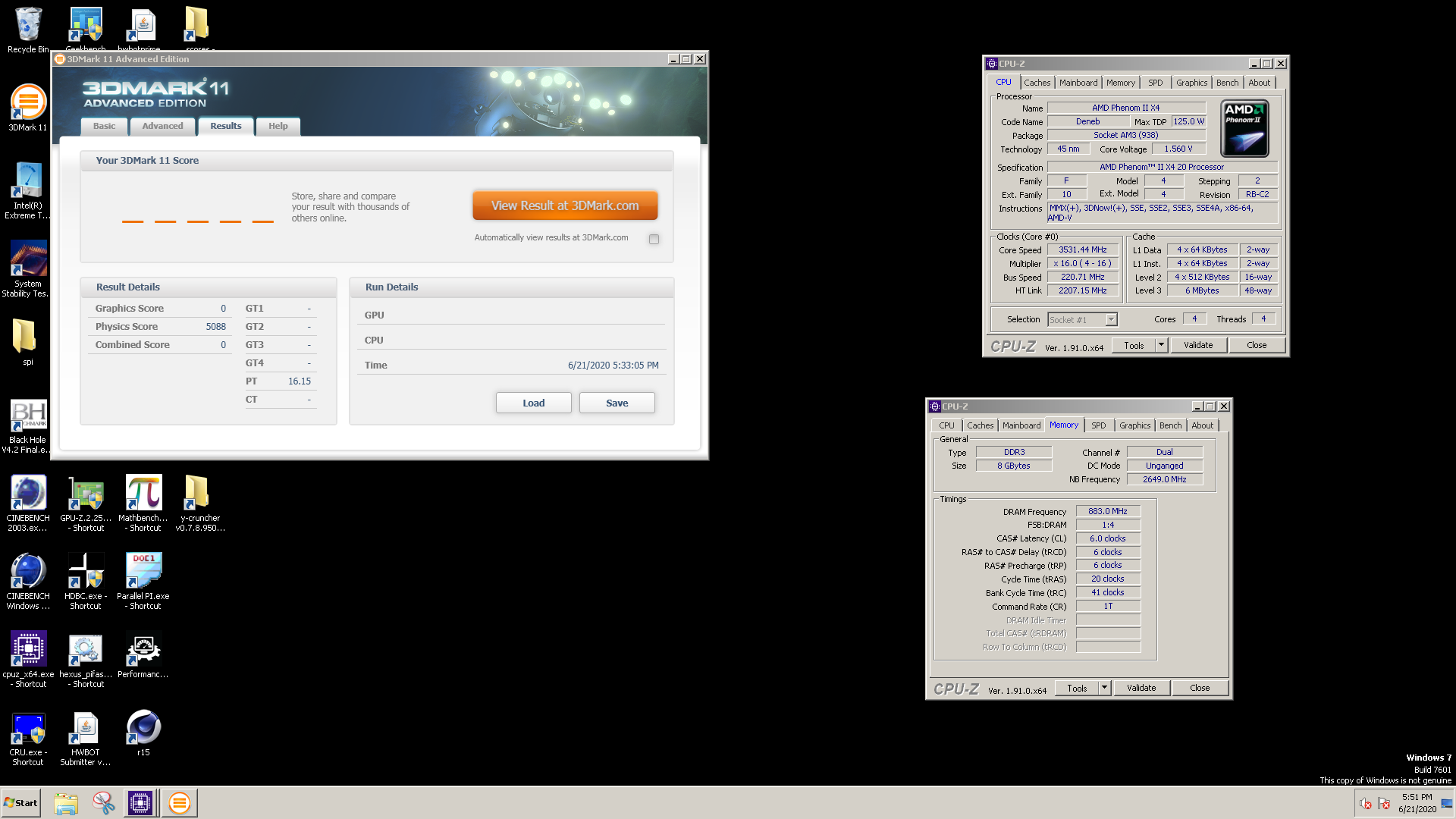This screenshot has height=819, width=1456.
Task: Open cpuz_x64.exe shortcut icon
Action: [x=28, y=660]
